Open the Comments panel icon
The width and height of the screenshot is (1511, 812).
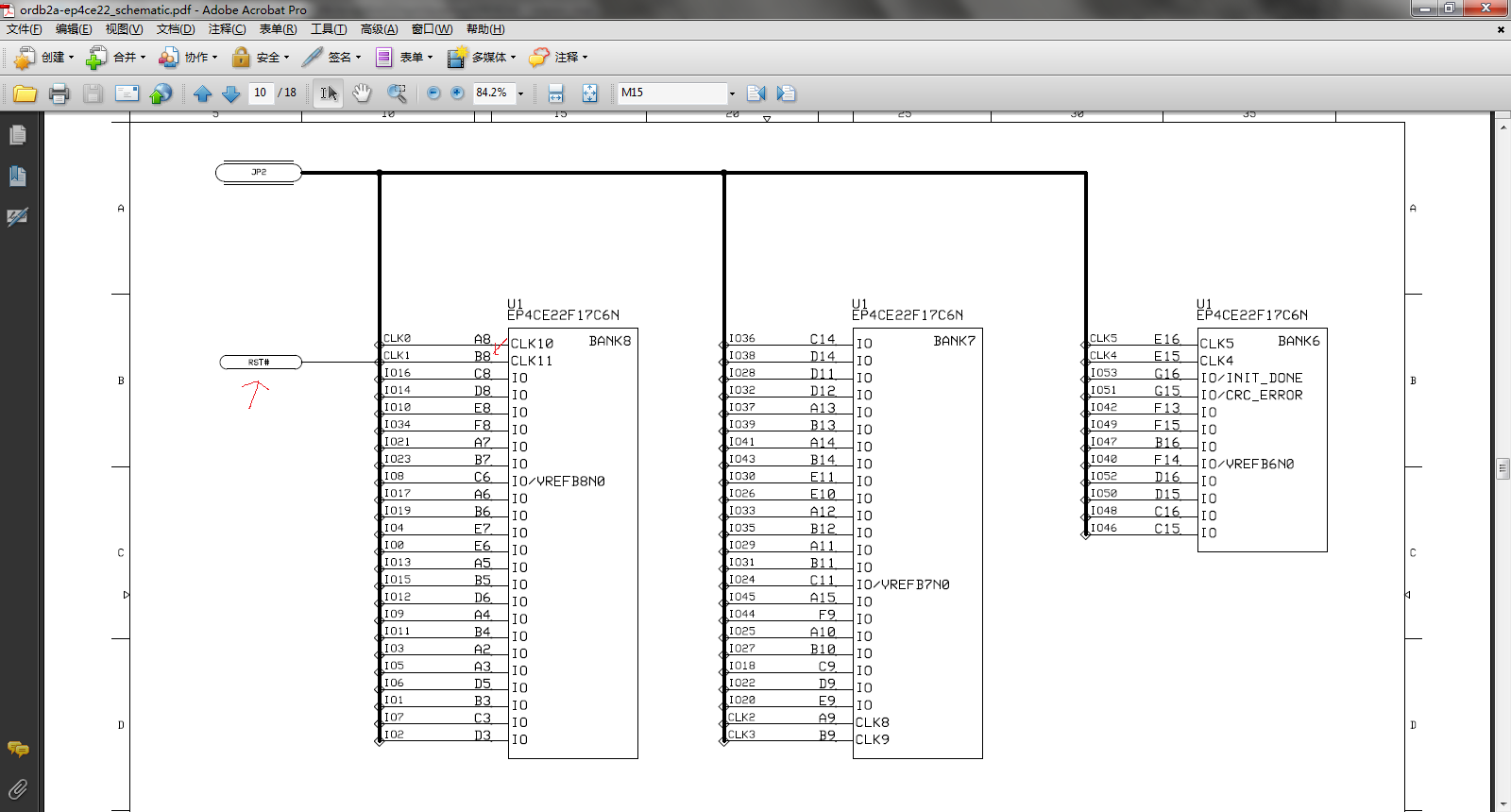17,750
